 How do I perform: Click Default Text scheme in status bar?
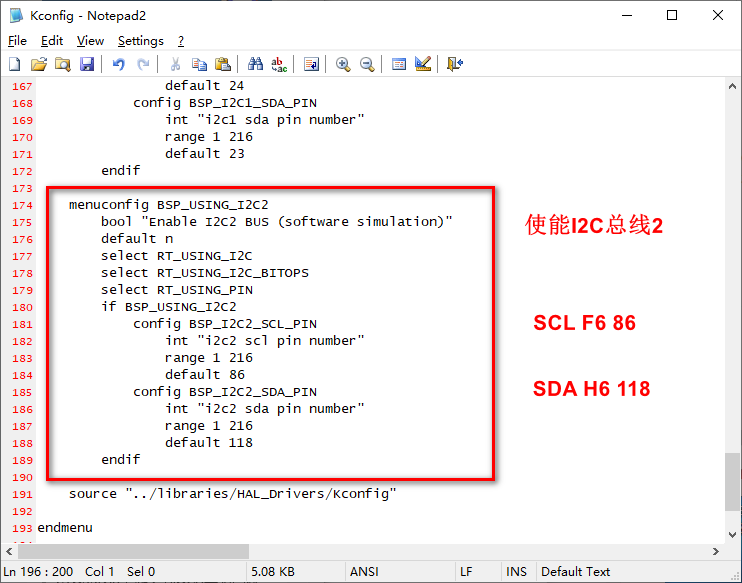575,572
